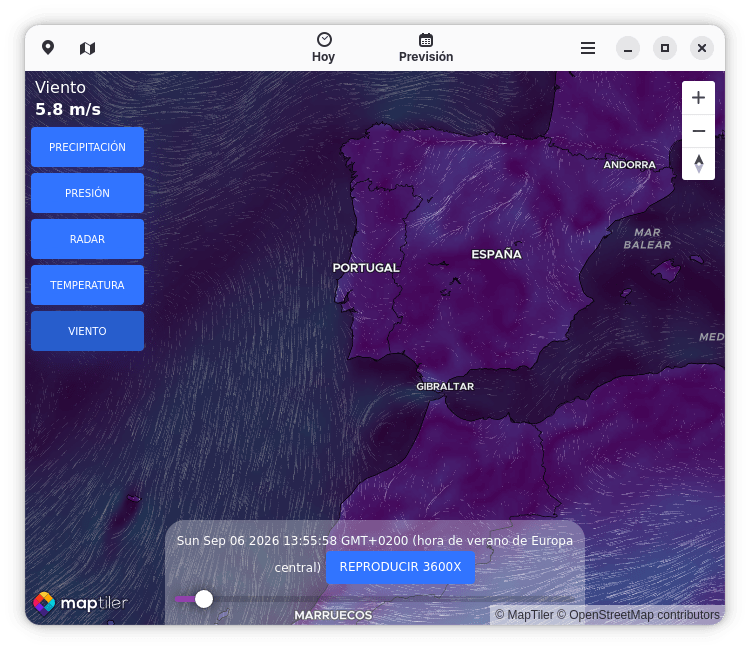Zoom in with the plus button
750x650 pixels.
pyautogui.click(x=698, y=98)
